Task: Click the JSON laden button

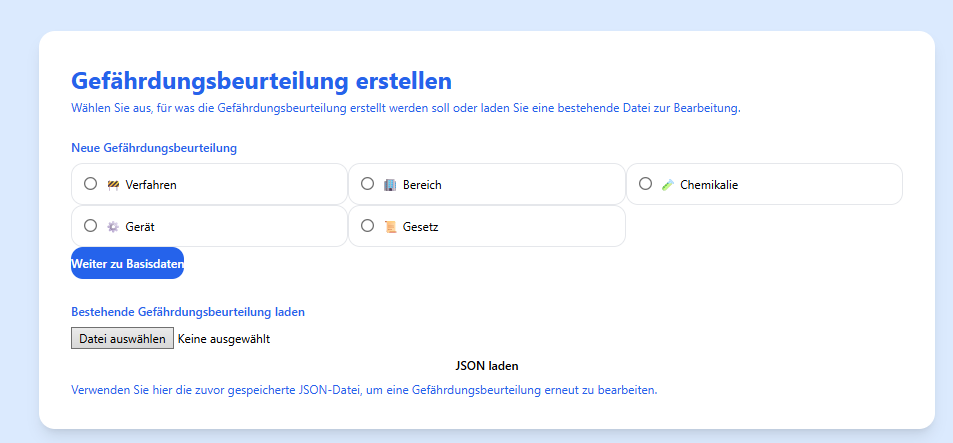Action: point(486,366)
